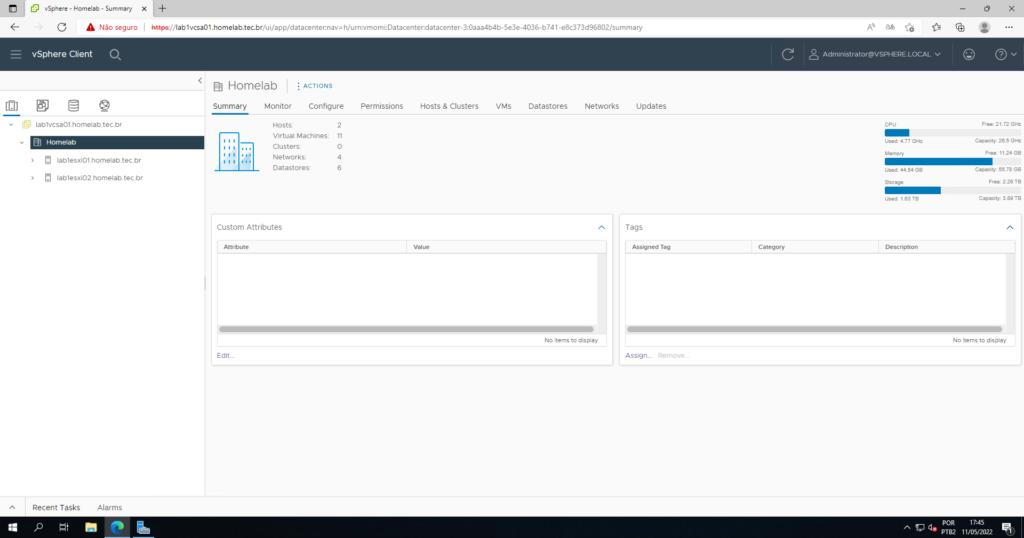Open Alarms panel tab

[x=110, y=507]
